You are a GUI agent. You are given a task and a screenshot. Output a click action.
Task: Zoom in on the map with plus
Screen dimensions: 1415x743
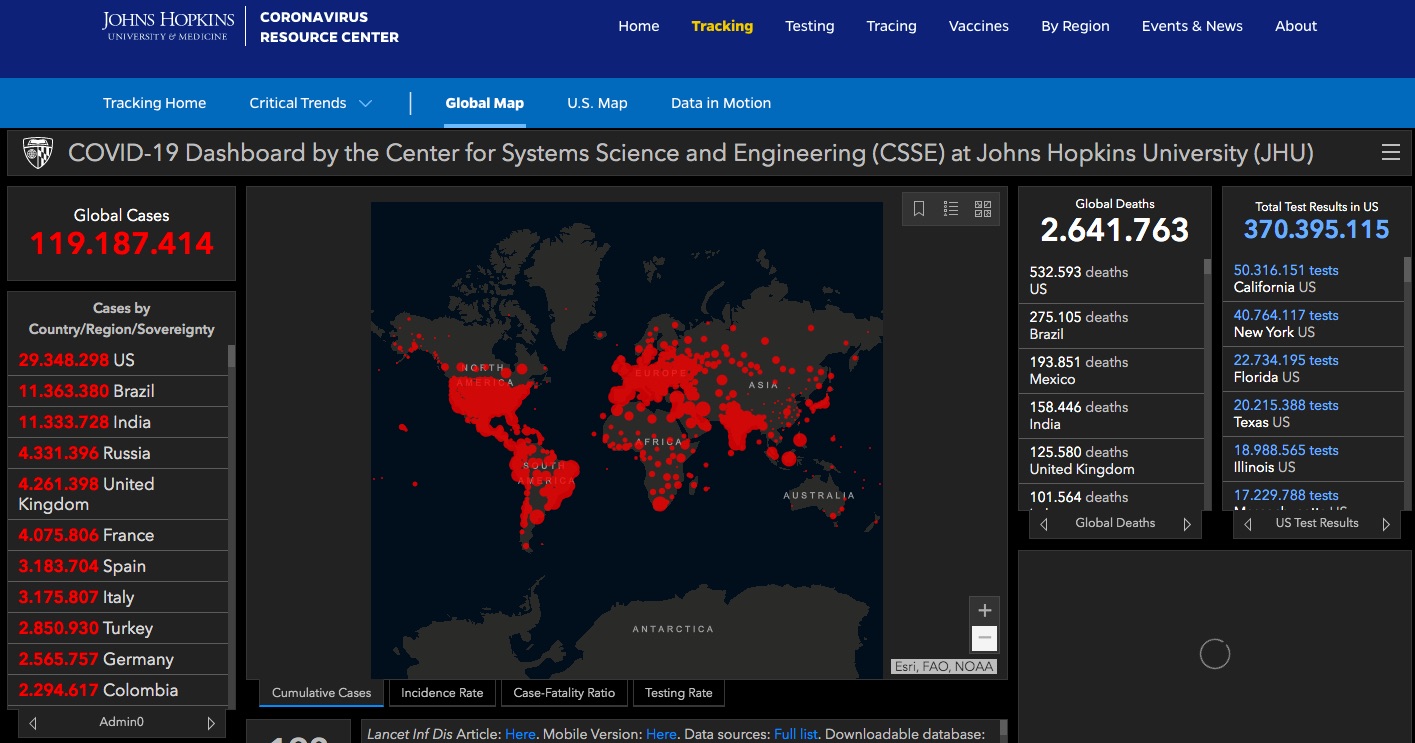(984, 611)
